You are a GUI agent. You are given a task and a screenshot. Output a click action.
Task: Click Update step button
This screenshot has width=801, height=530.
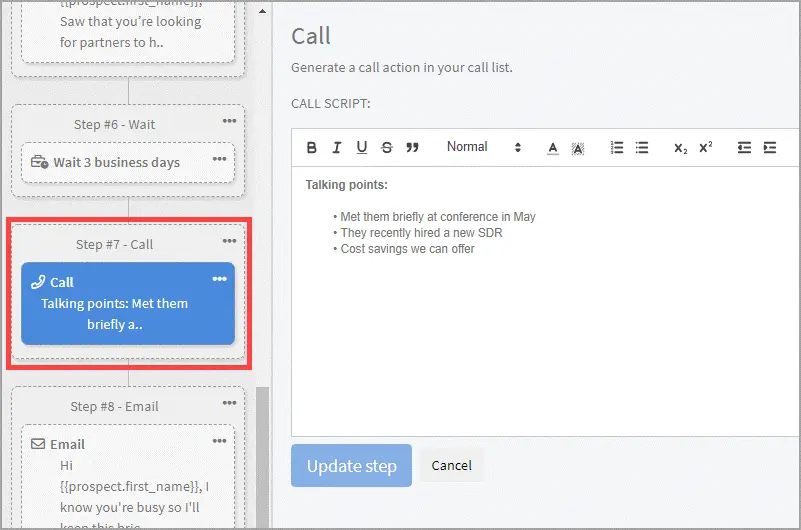pyautogui.click(x=351, y=466)
